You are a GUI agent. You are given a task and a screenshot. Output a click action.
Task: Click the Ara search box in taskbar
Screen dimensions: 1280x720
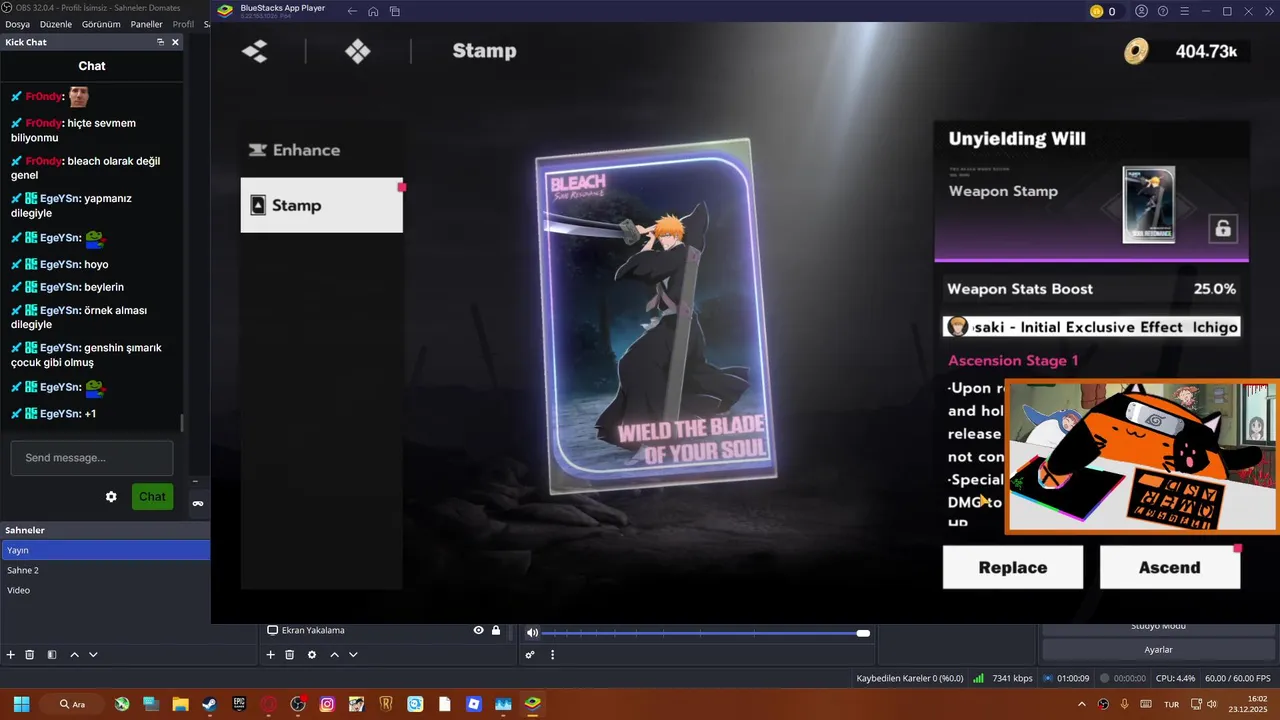73,704
